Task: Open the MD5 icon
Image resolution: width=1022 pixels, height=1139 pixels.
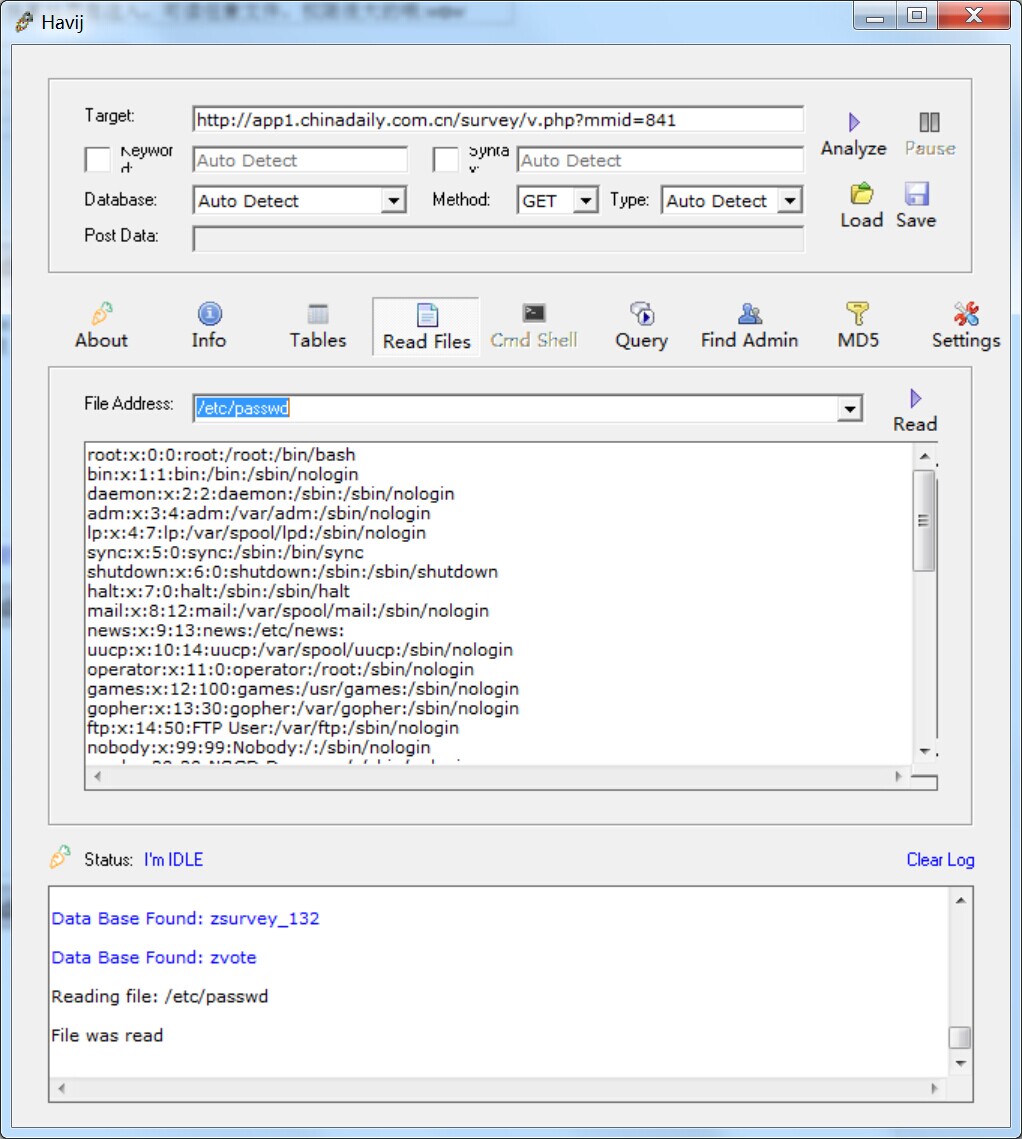Action: click(x=858, y=314)
